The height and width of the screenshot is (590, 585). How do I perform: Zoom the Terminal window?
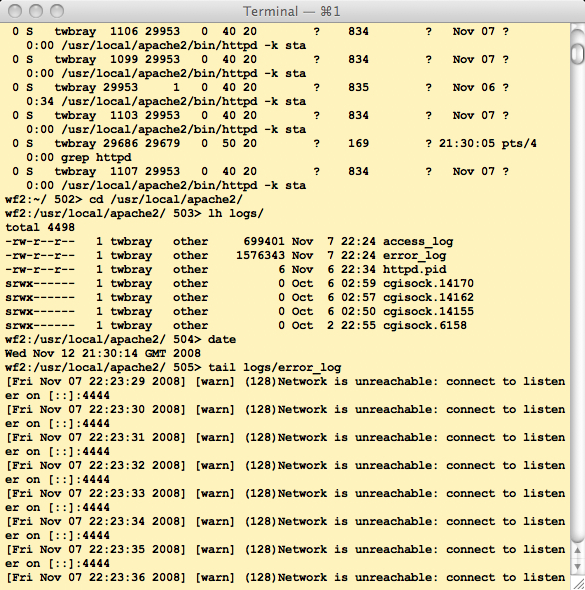[x=57, y=11]
